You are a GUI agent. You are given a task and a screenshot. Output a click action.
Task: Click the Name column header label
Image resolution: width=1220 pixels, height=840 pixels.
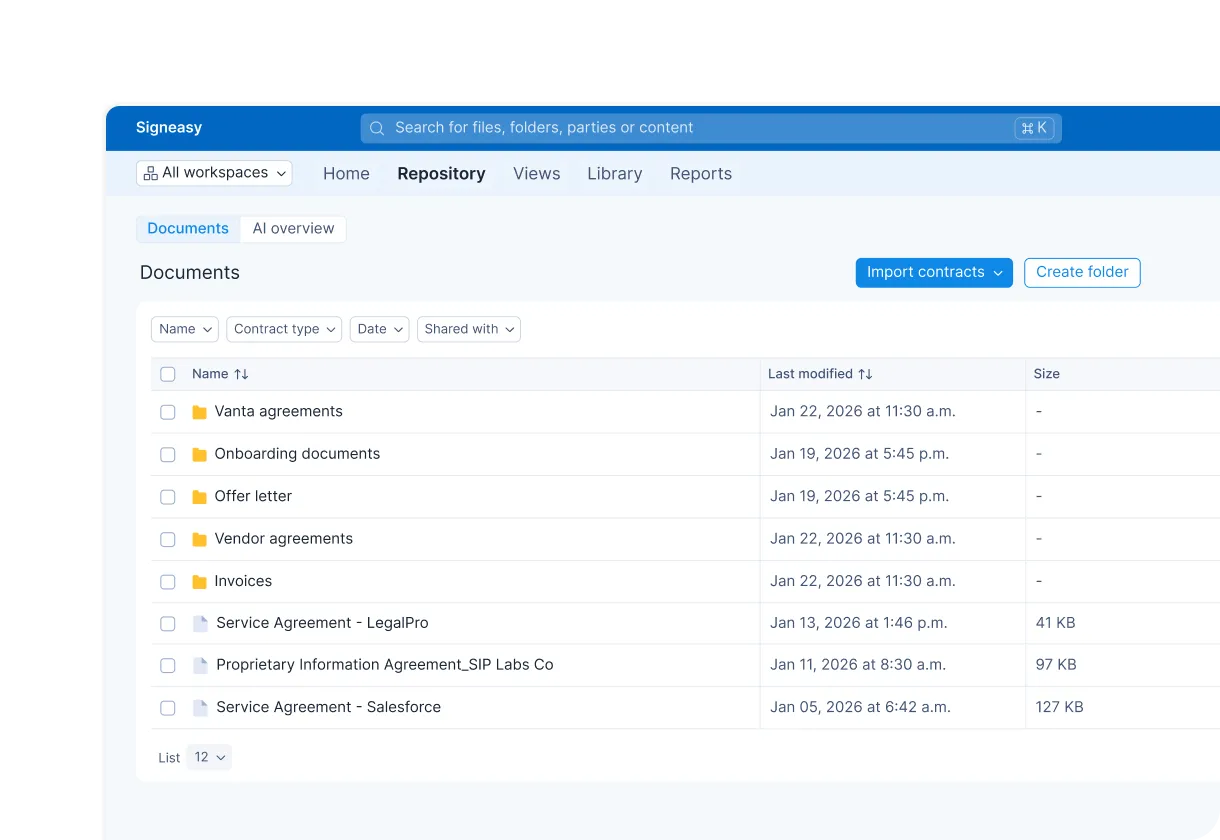[210, 373]
